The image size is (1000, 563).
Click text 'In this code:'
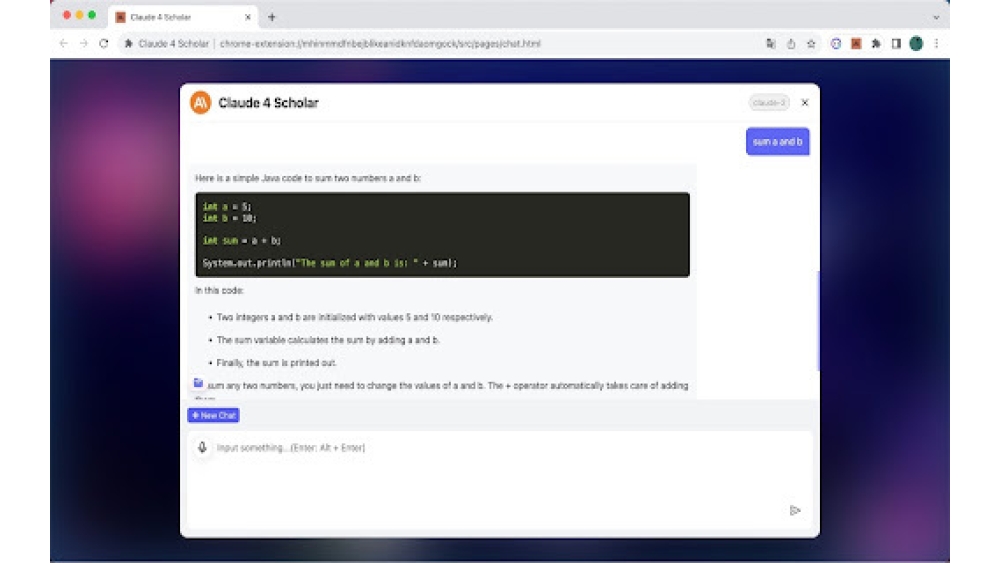click(x=219, y=290)
